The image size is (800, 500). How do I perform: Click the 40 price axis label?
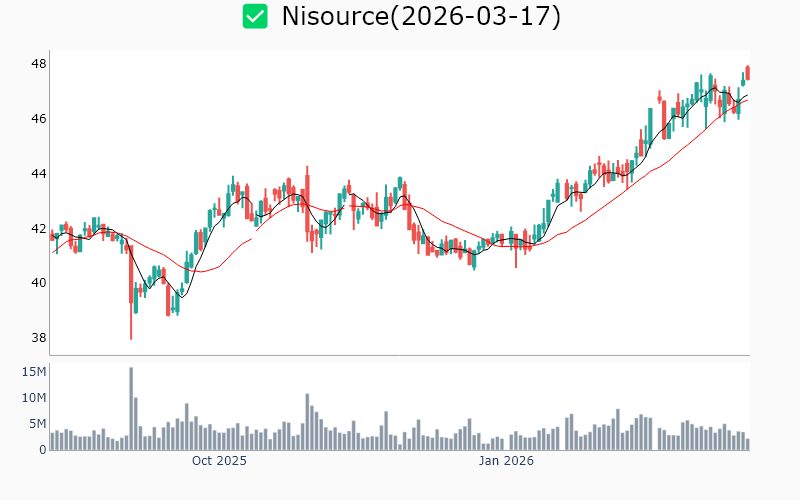[39, 283]
